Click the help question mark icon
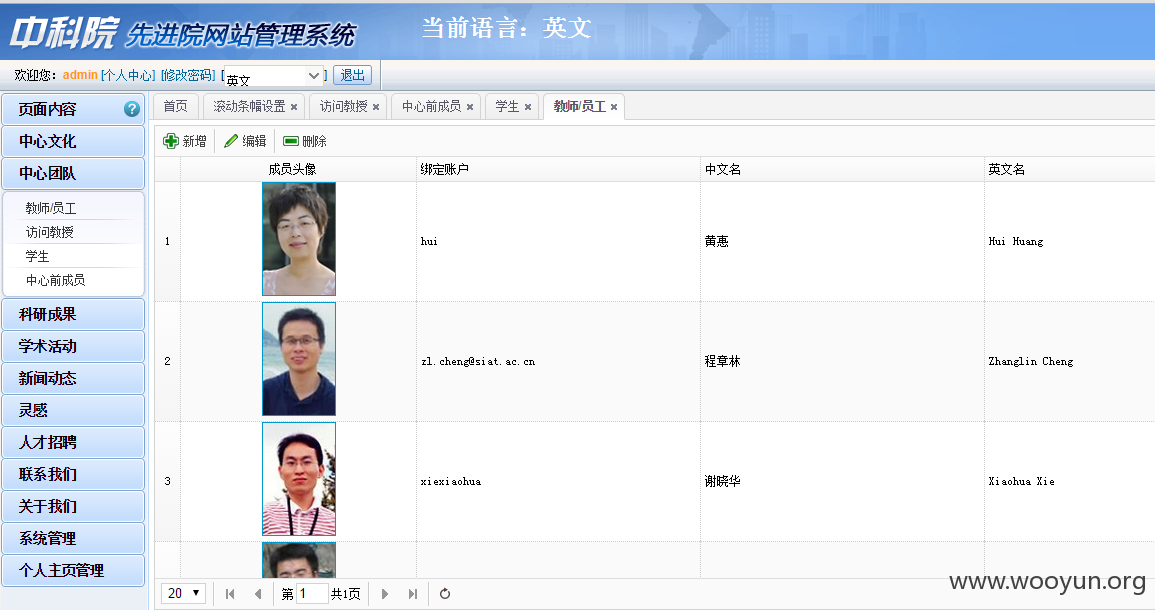 (x=132, y=109)
